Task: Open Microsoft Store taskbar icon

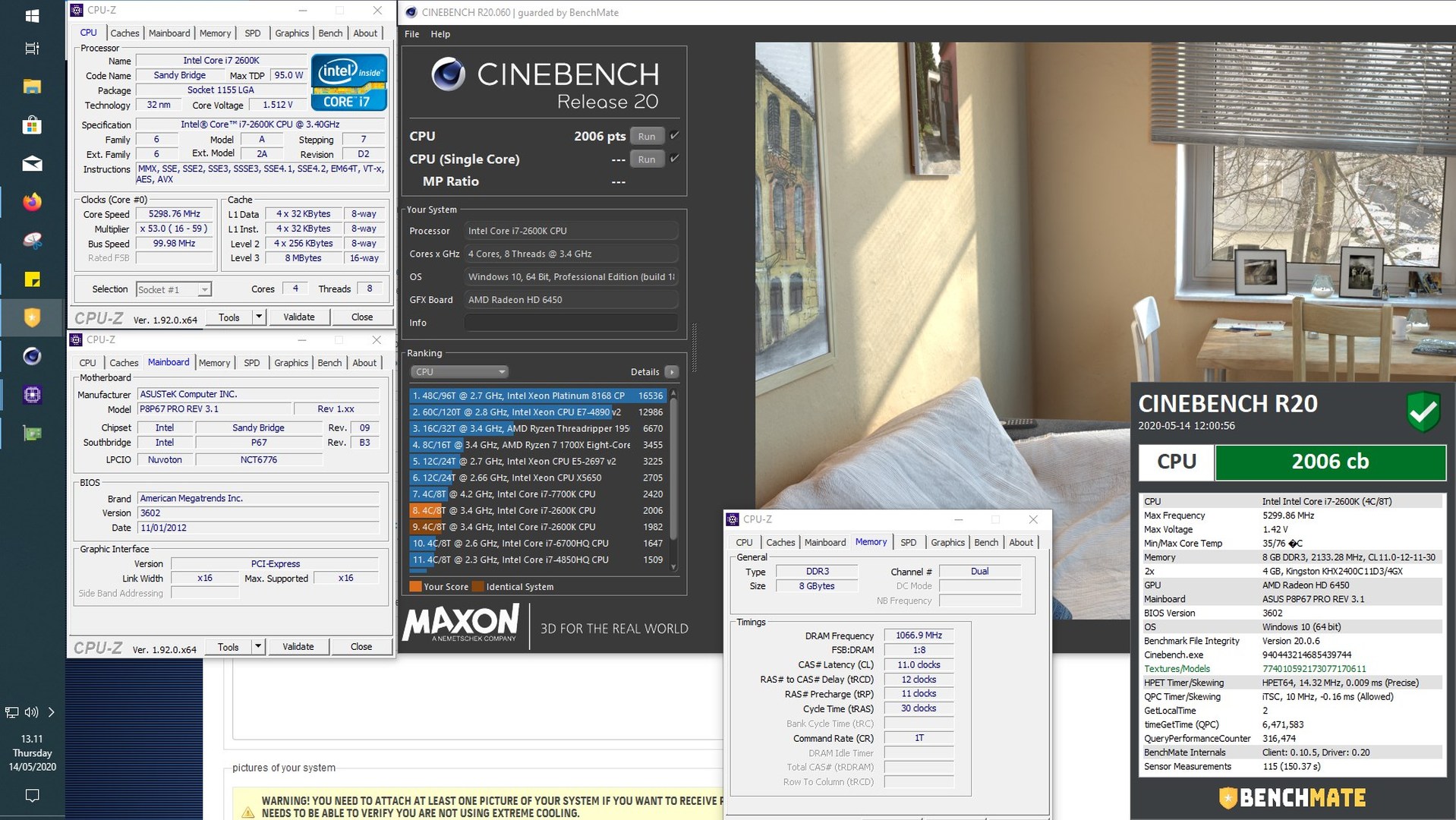Action: point(32,125)
